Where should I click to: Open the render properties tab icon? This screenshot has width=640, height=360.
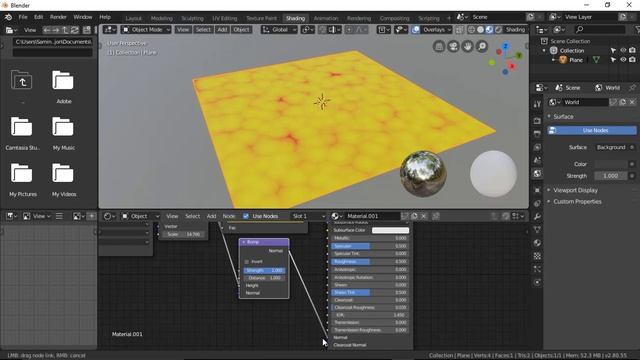pos(537,121)
